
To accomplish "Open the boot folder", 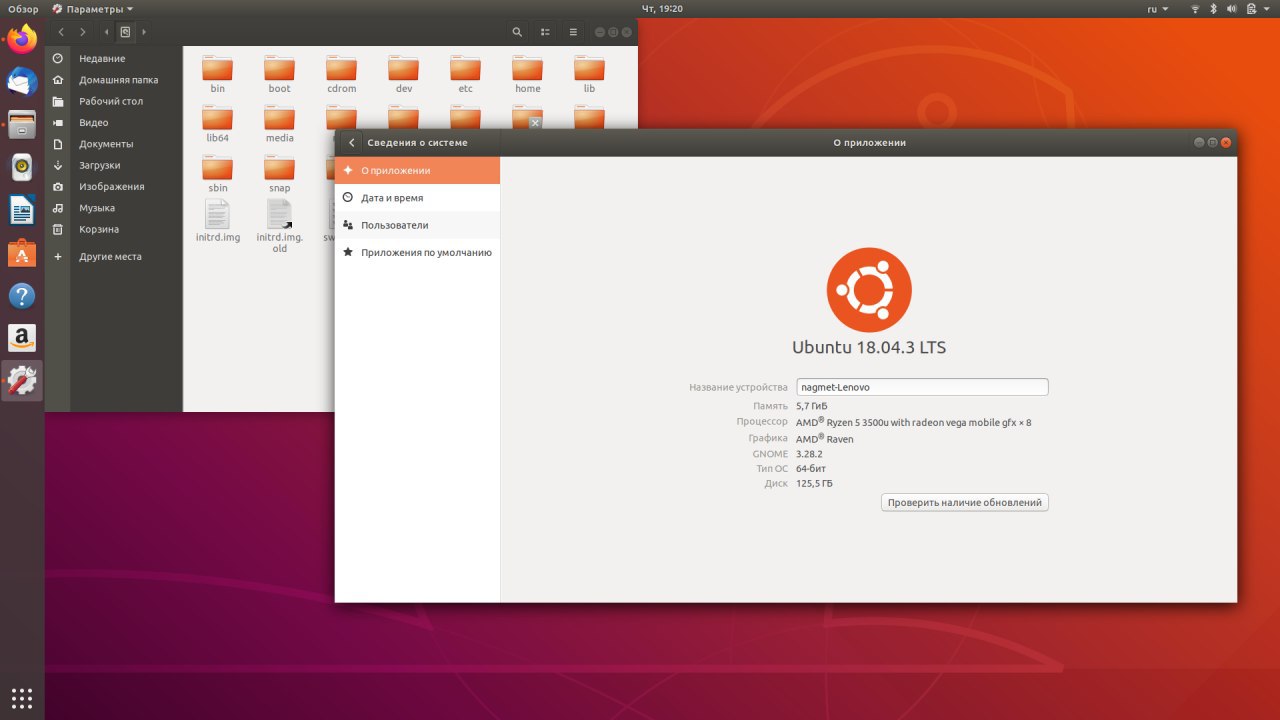I will [280, 74].
